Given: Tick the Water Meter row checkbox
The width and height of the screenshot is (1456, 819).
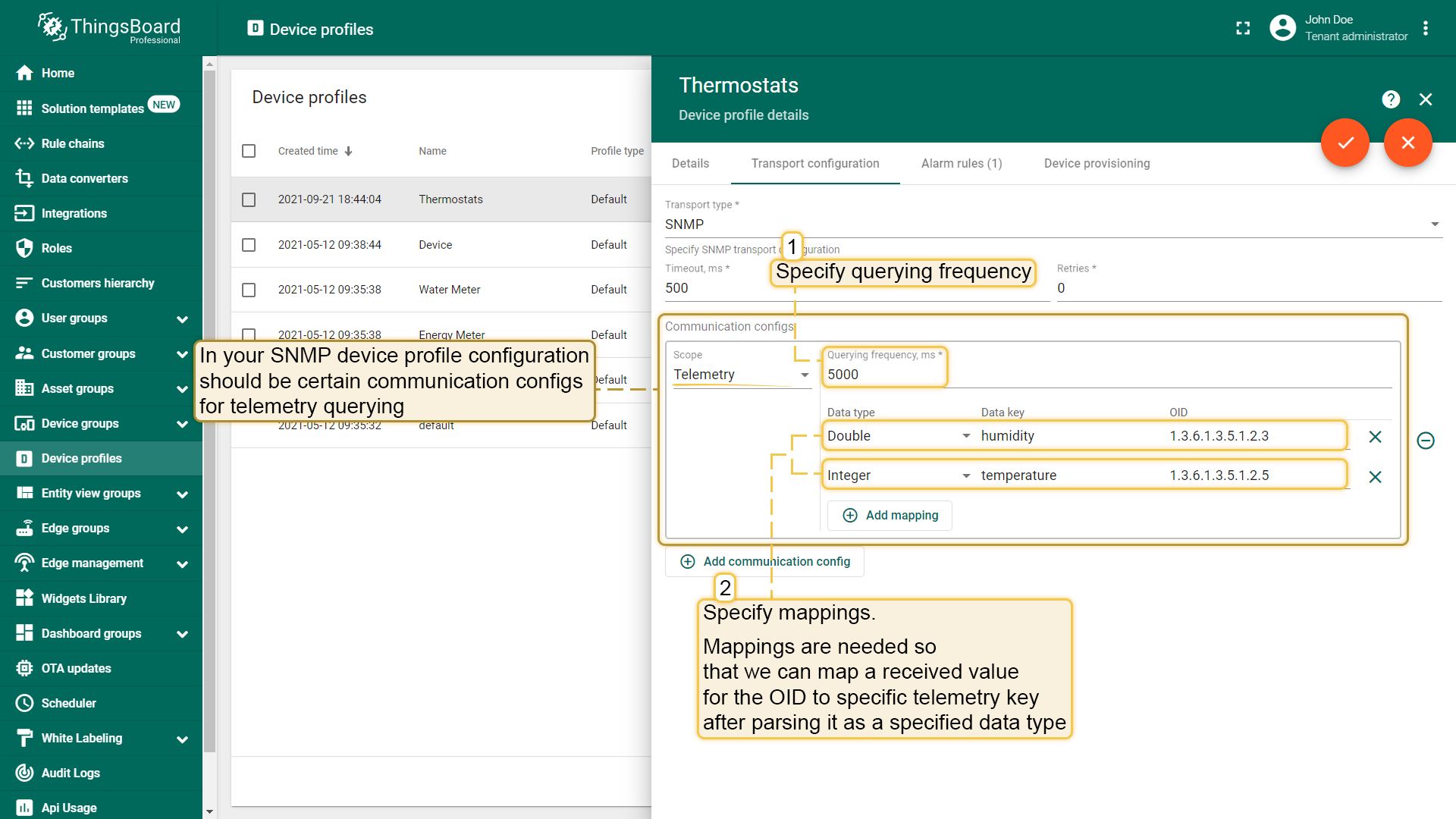Looking at the screenshot, I should (x=249, y=290).
